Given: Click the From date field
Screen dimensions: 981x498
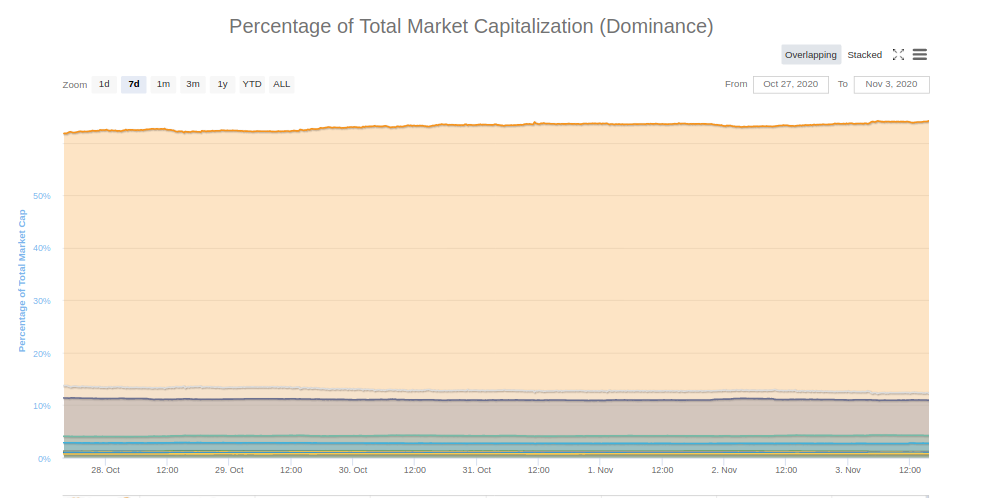Looking at the screenshot, I should 791,84.
